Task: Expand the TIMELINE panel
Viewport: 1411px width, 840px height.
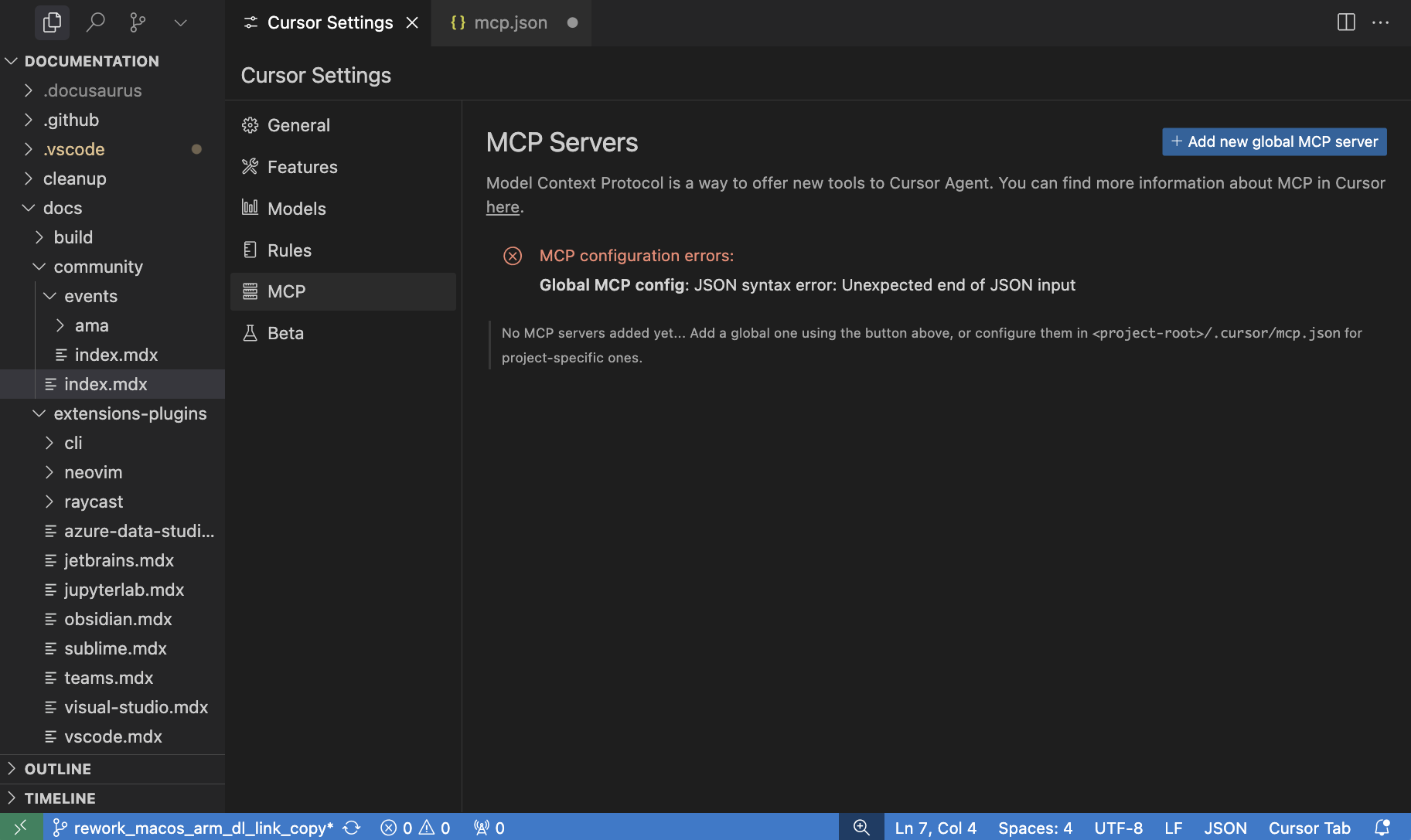Action: [113, 798]
